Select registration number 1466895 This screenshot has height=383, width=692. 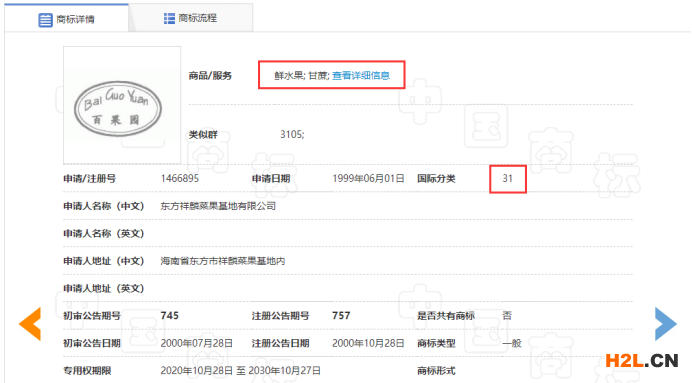pyautogui.click(x=180, y=178)
